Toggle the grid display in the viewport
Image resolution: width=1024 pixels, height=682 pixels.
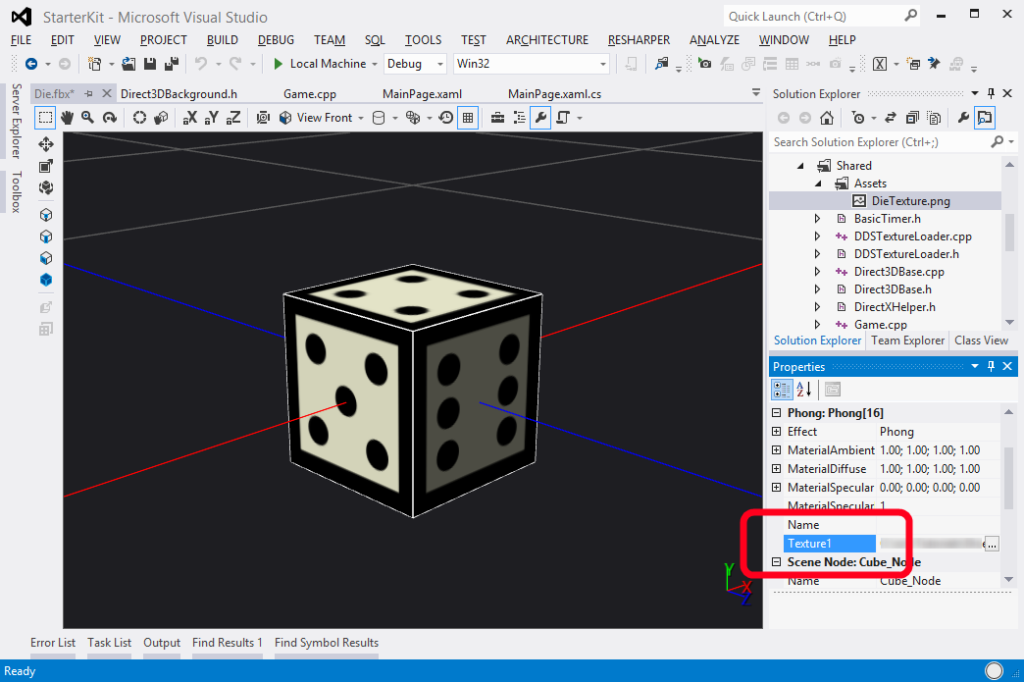pos(468,117)
